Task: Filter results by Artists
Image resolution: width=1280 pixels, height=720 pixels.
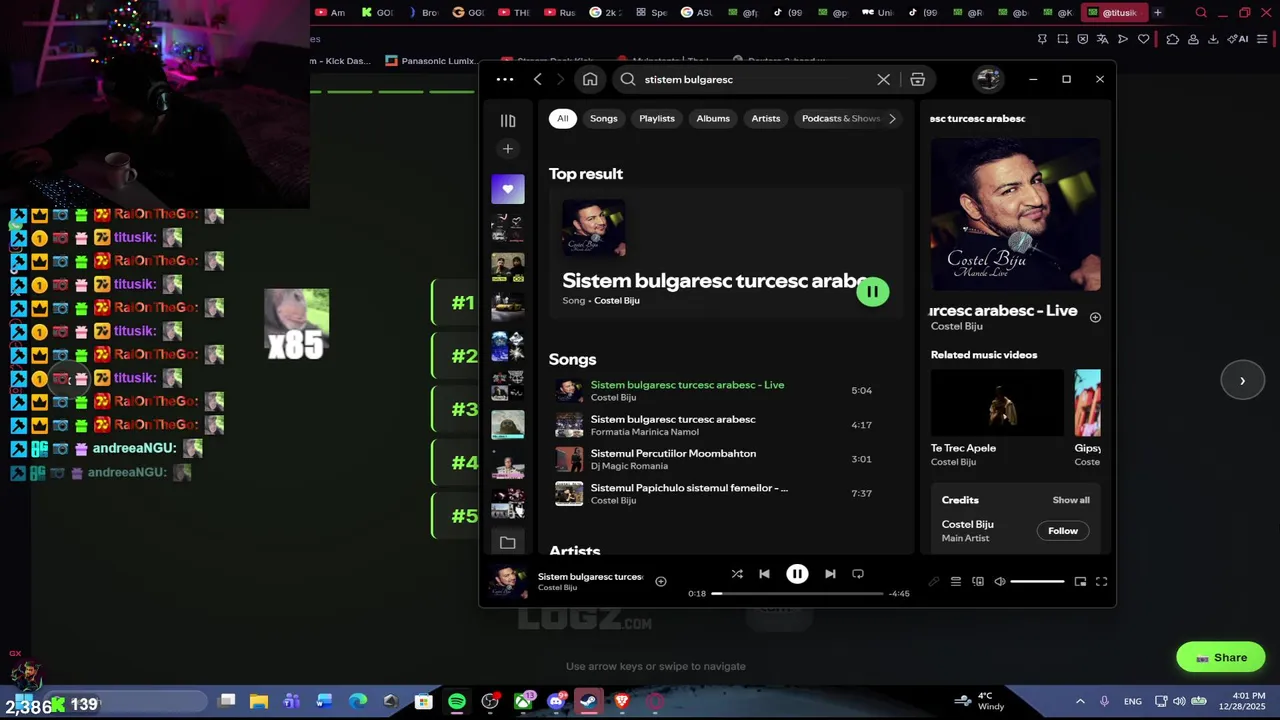Action: (766, 118)
